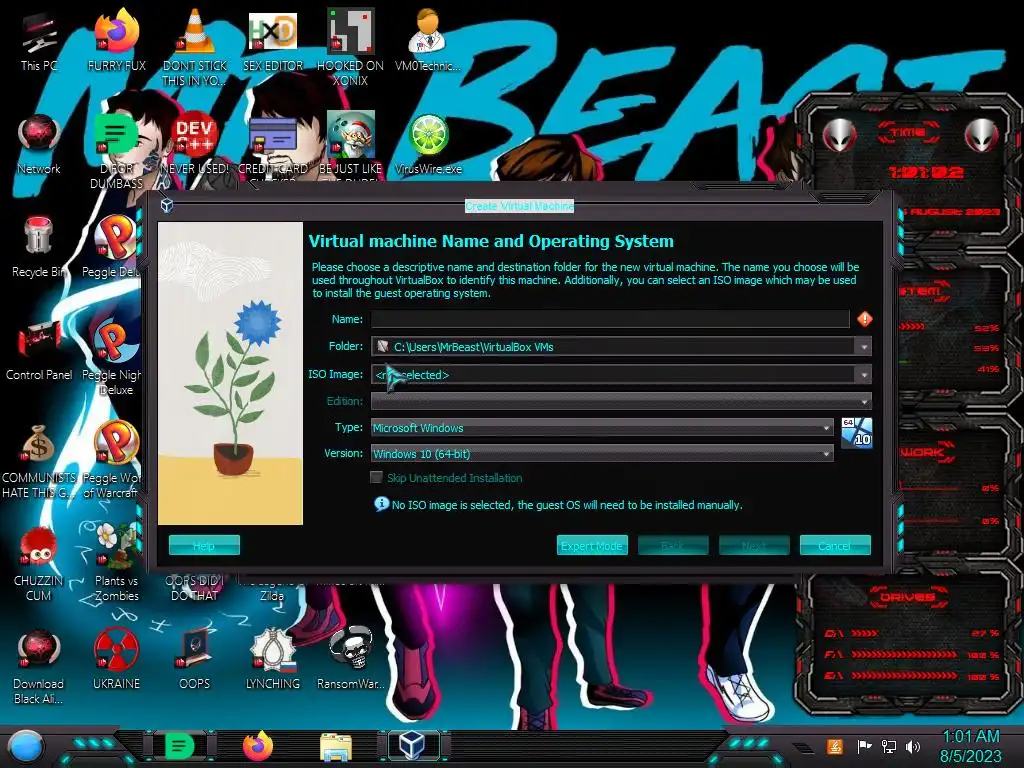Click the No ISO image selected info message
Screen dimensions: 1024x768
point(567,505)
